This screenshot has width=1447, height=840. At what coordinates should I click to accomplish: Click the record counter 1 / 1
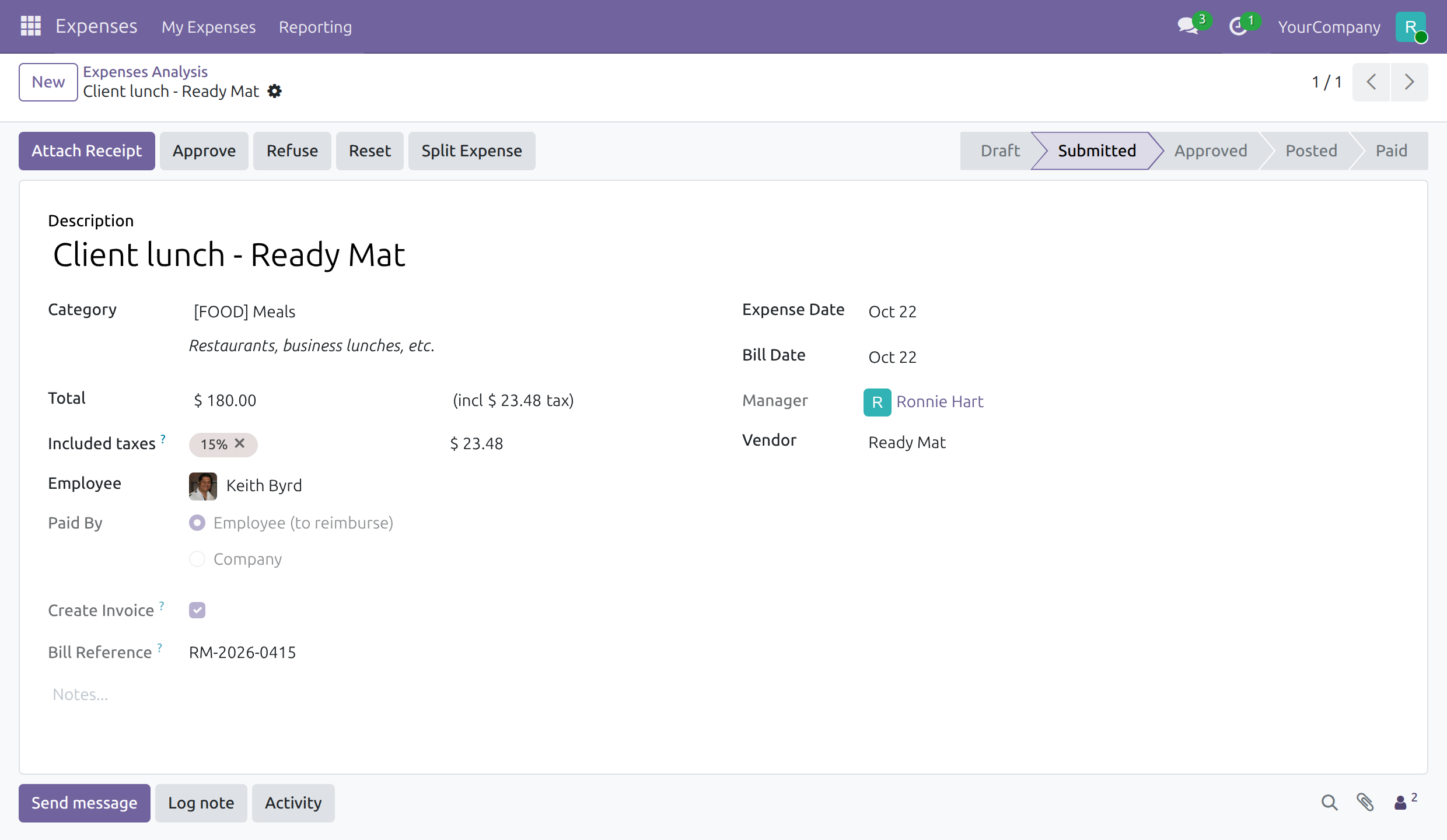(1327, 82)
